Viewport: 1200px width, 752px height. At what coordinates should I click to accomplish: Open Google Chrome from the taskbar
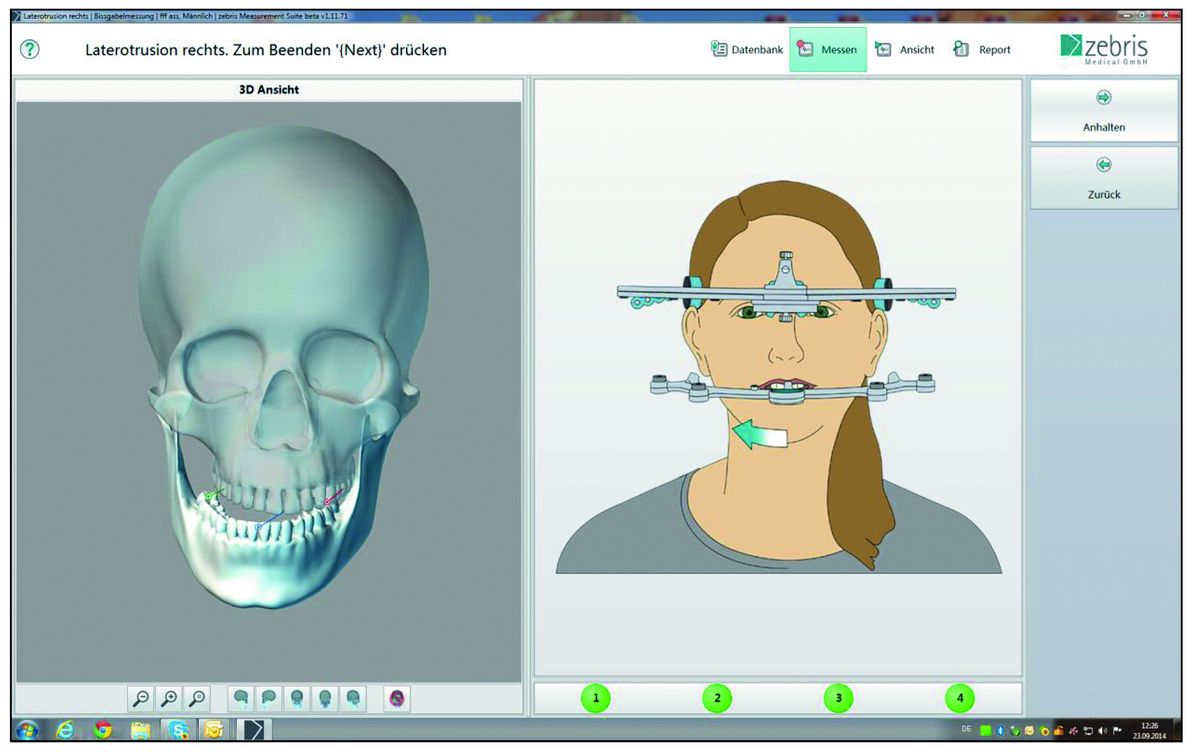[103, 730]
